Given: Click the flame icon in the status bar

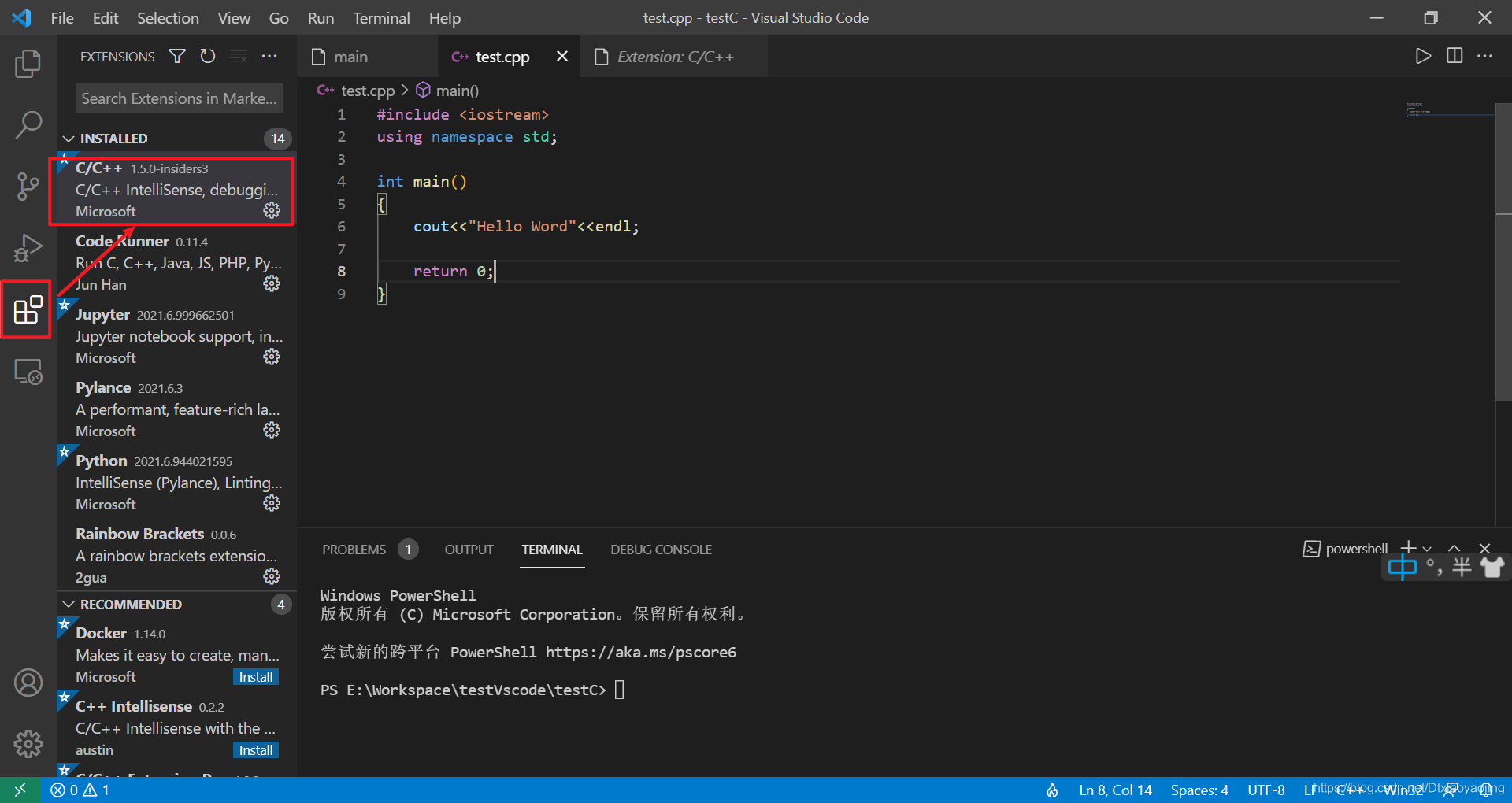Looking at the screenshot, I should [x=1052, y=790].
